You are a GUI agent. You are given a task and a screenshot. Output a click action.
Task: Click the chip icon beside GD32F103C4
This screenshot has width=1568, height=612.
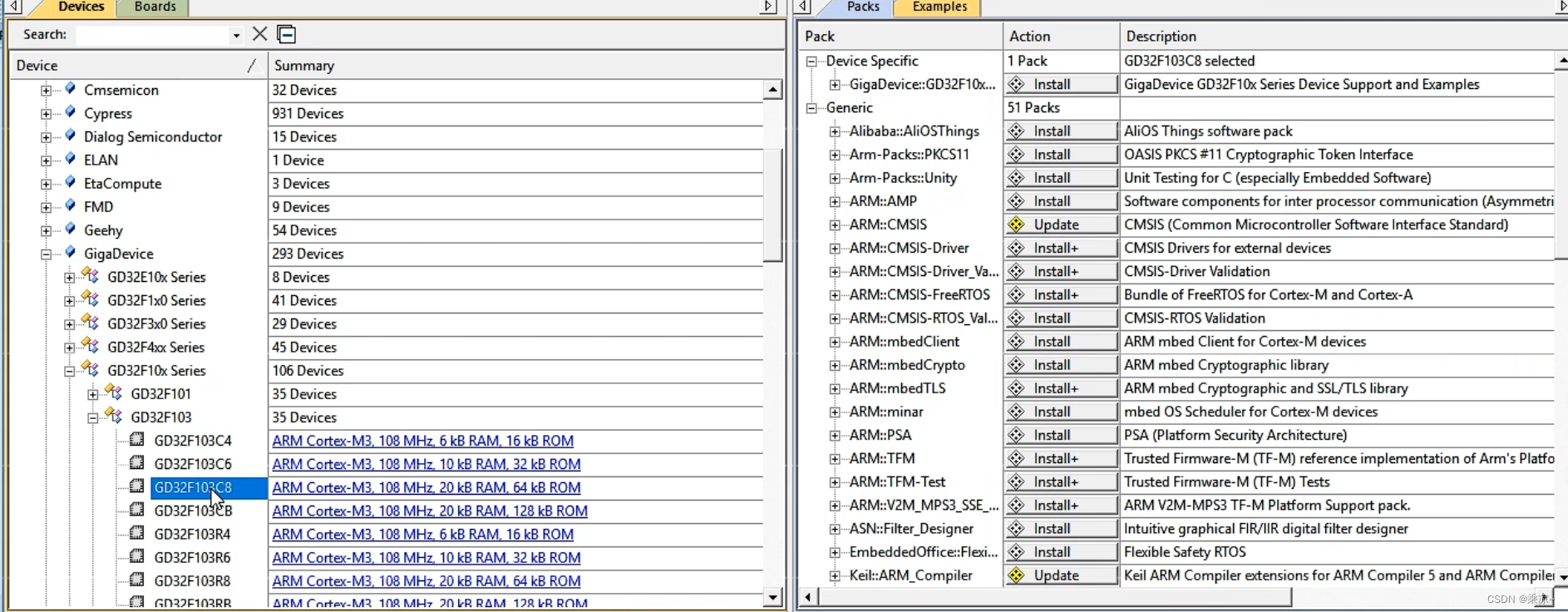137,439
